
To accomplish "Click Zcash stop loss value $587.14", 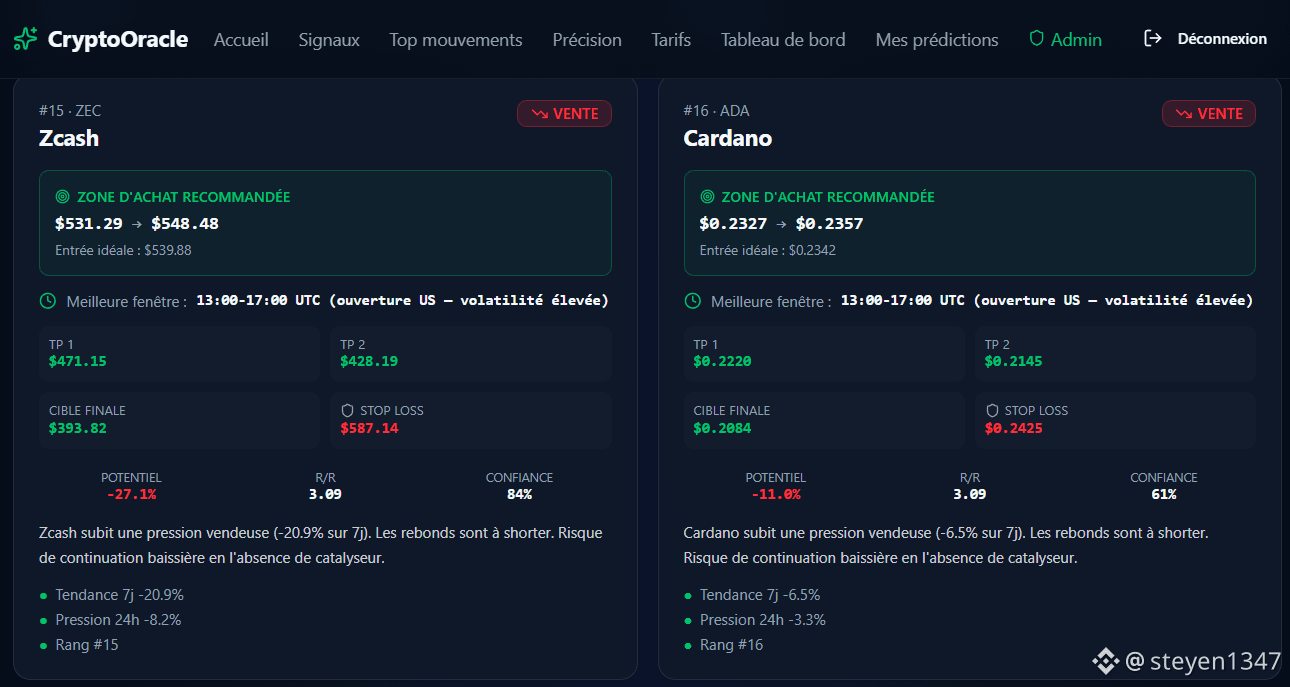I will tap(369, 428).
